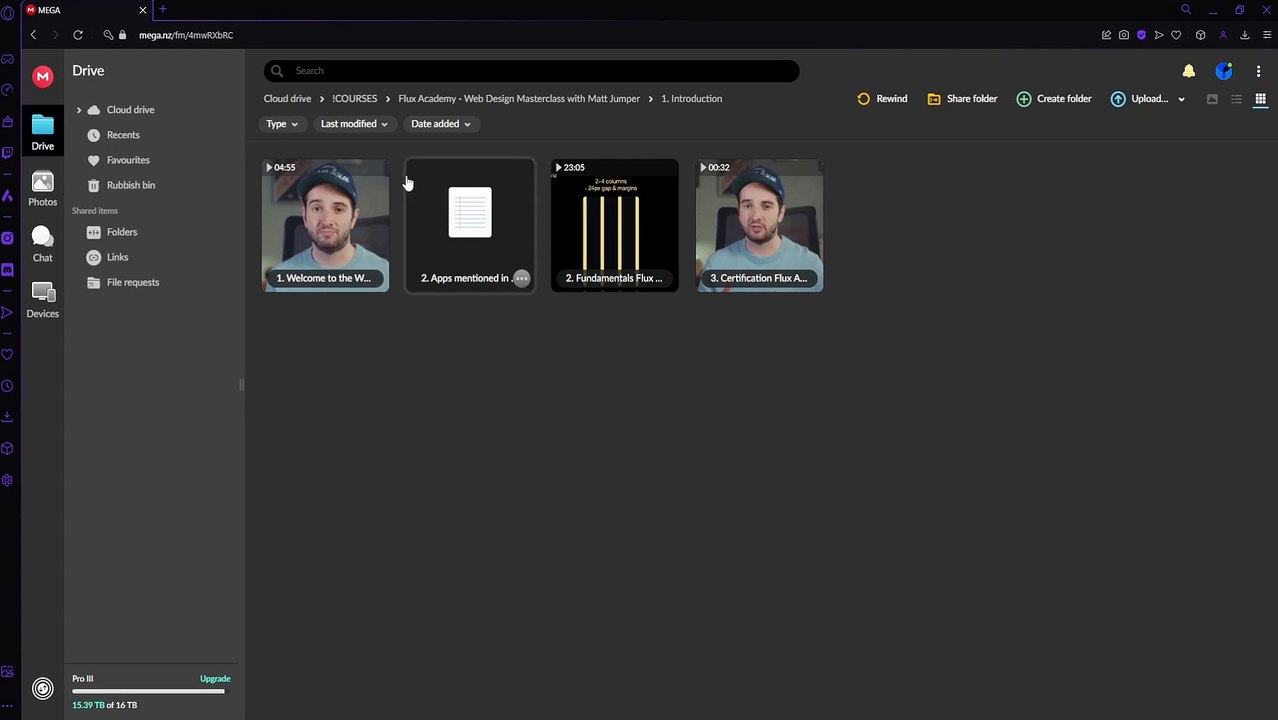This screenshot has height=720, width=1278.
Task: Go to !COURSES breadcrumb
Action: (354, 99)
